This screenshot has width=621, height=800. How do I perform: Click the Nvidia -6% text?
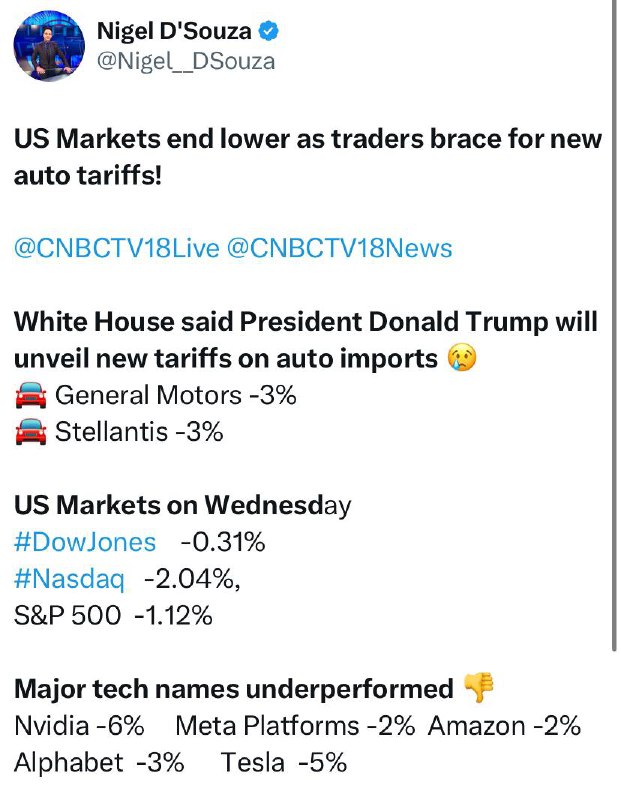(79, 726)
